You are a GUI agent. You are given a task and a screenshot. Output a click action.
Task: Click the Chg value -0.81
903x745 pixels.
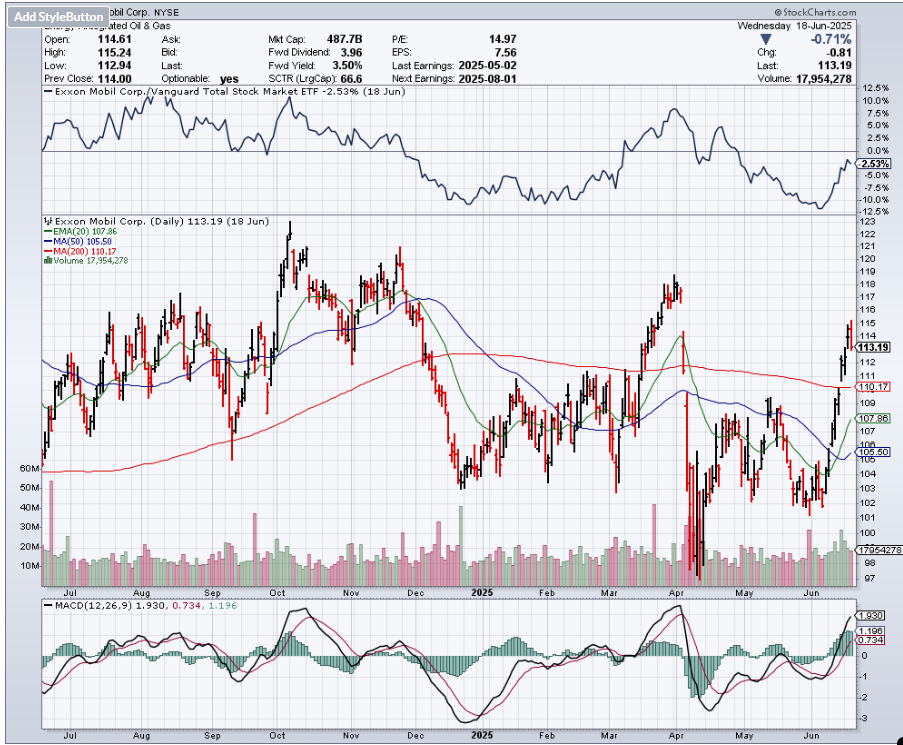[839, 53]
